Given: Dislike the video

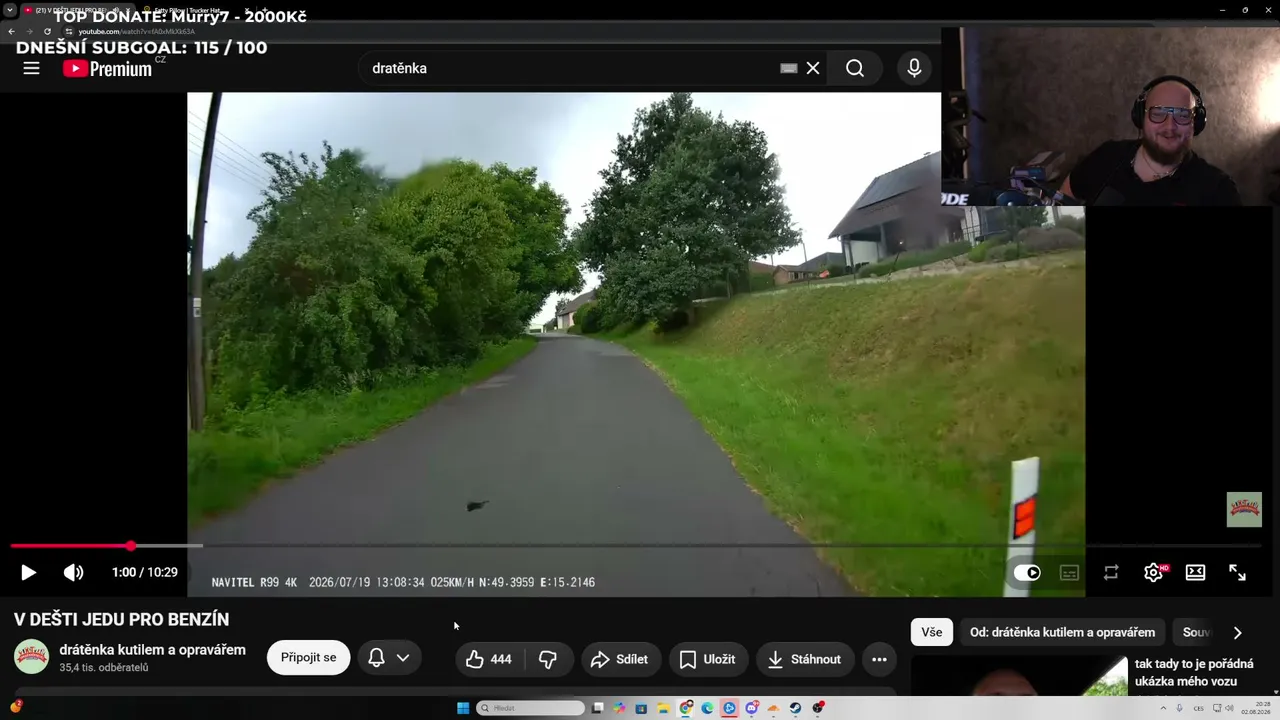Looking at the screenshot, I should point(548,659).
